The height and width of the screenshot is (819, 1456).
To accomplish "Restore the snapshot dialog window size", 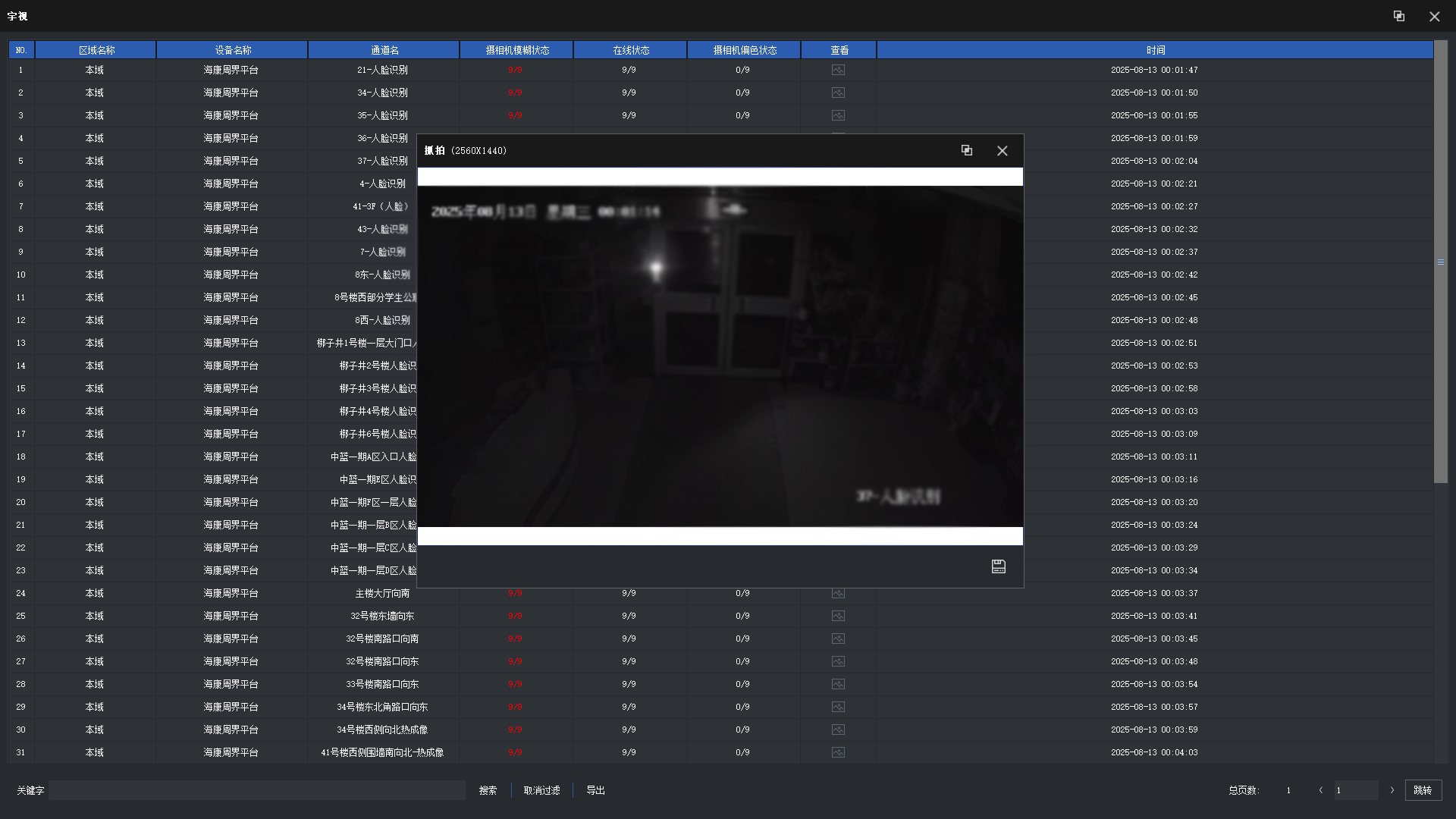I will 966,150.
